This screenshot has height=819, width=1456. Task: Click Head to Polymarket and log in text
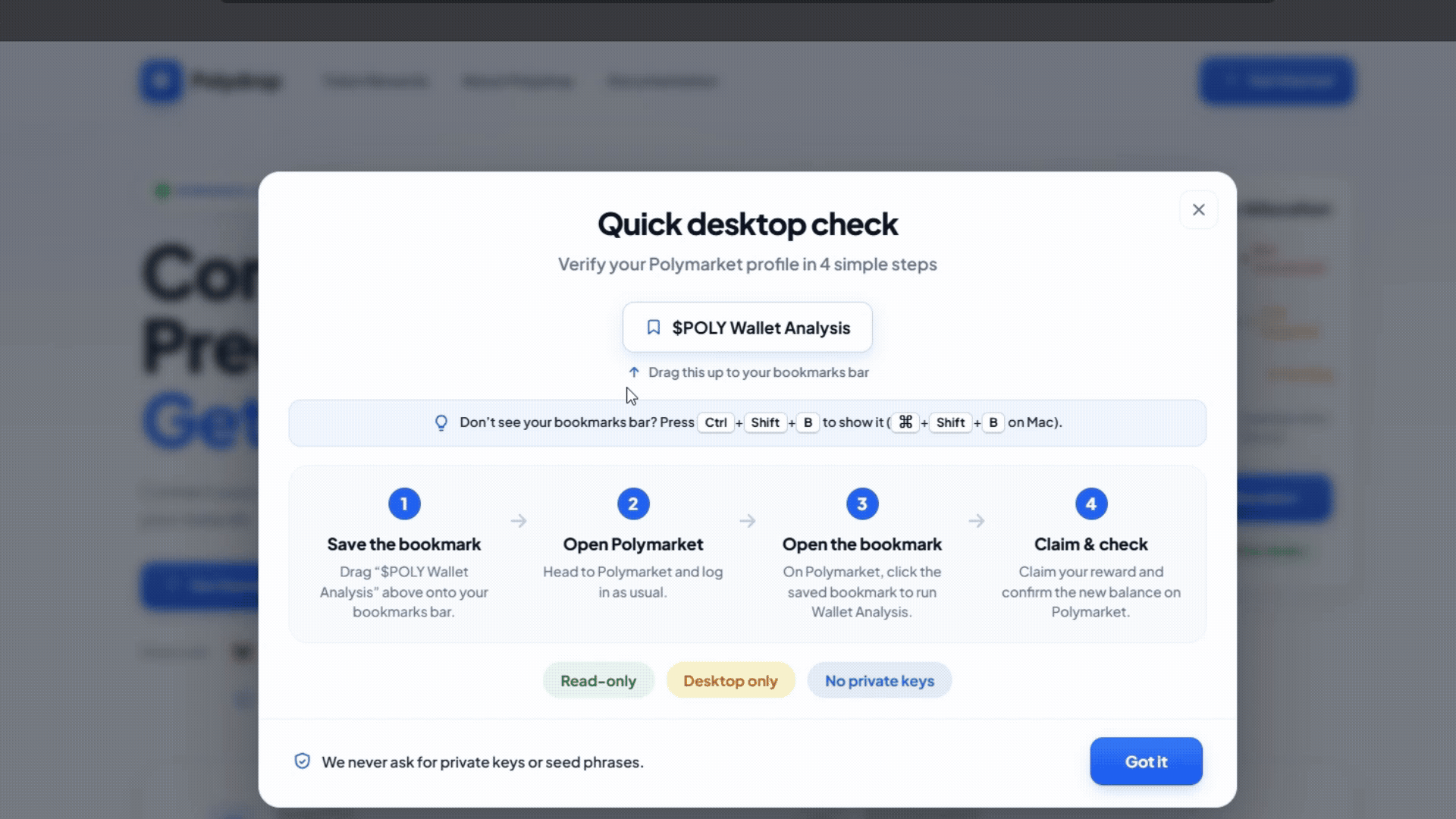(x=633, y=582)
